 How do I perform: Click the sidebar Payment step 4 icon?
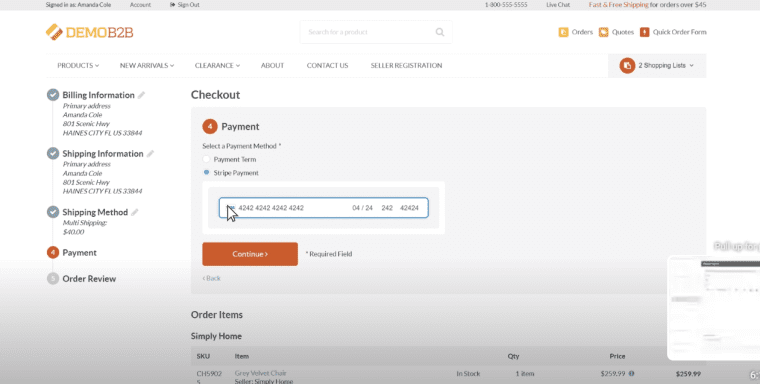tap(53, 253)
